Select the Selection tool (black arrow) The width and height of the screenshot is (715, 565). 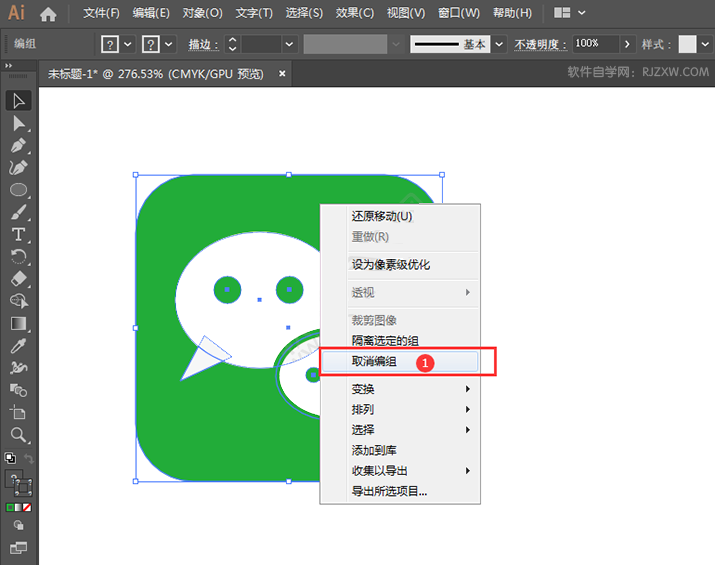(18, 101)
